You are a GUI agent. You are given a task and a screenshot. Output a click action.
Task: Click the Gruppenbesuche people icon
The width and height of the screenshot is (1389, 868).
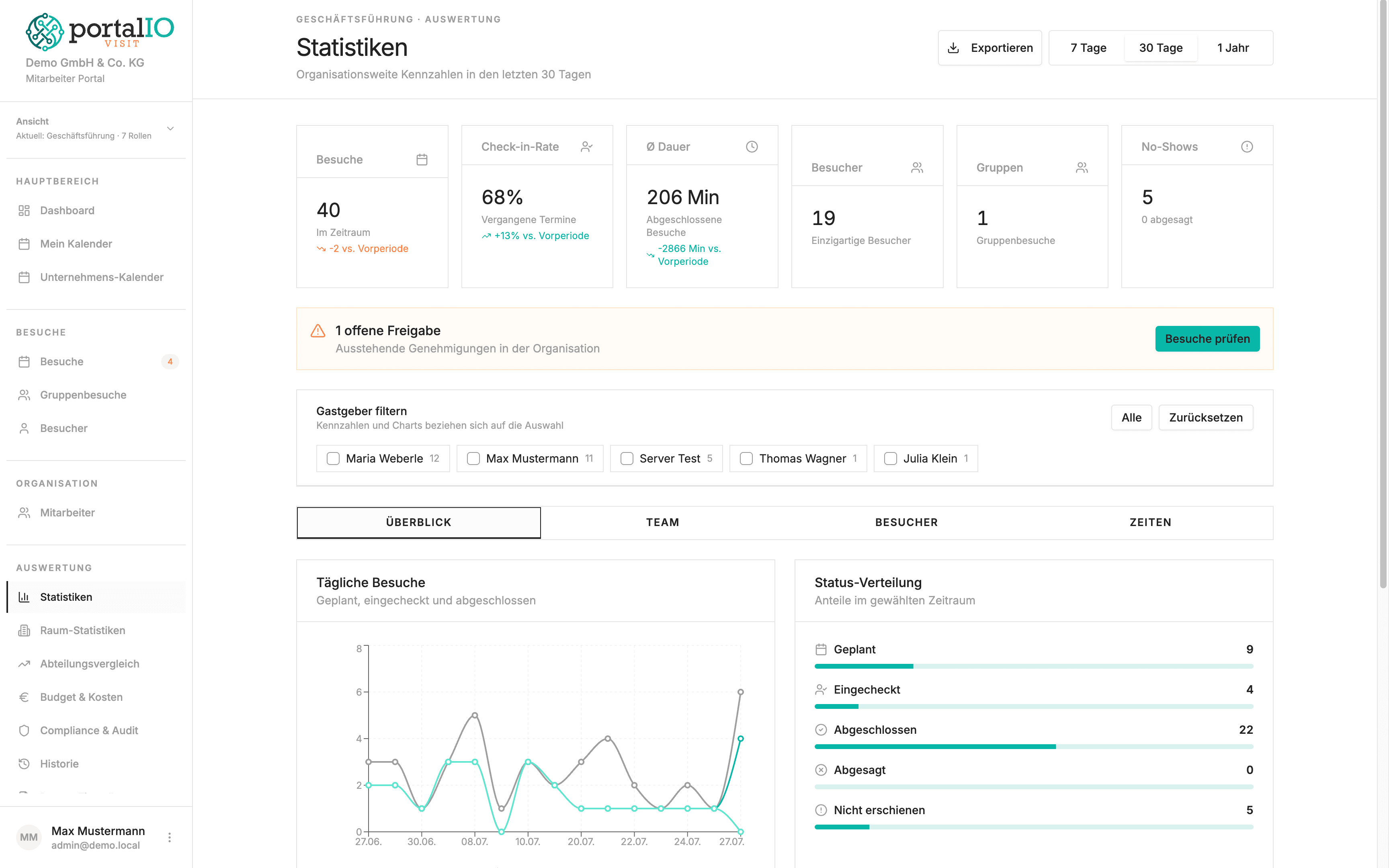(x=24, y=395)
